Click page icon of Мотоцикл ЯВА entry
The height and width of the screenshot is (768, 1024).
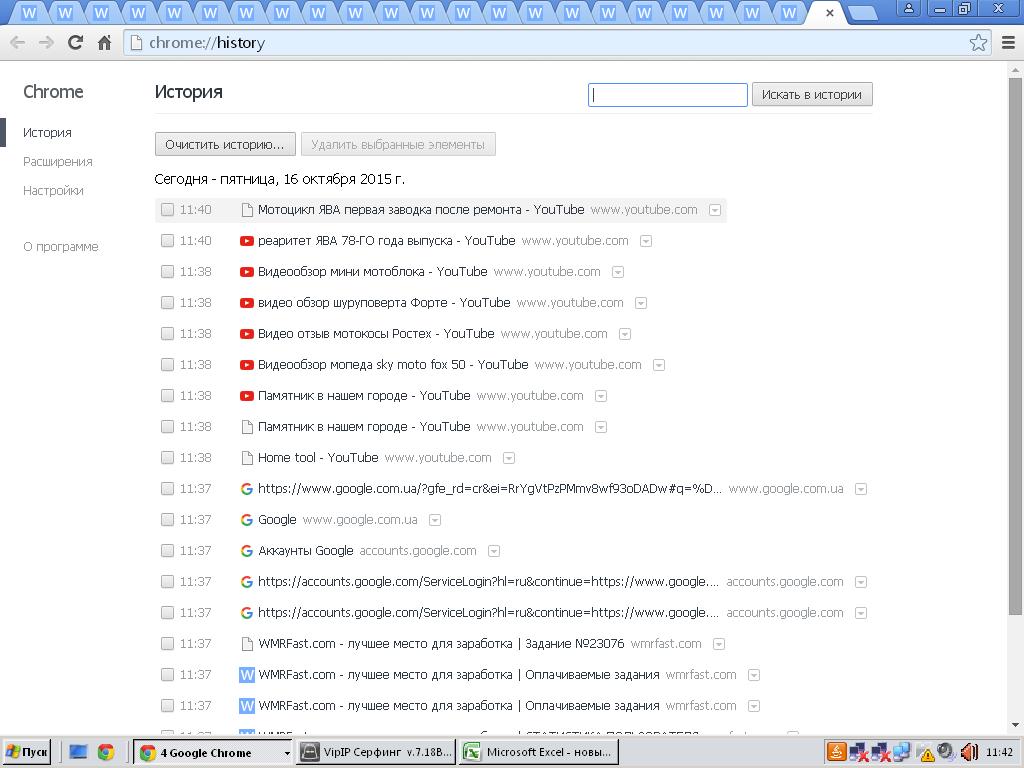(x=247, y=210)
